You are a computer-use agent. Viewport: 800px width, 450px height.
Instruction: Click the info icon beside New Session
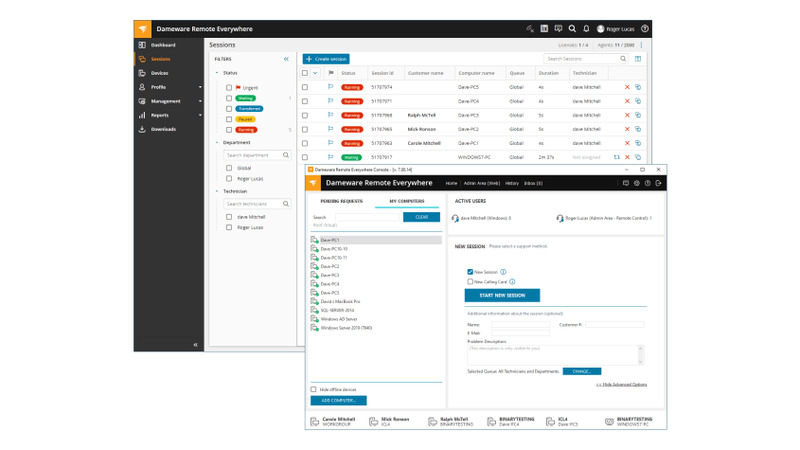tap(503, 272)
